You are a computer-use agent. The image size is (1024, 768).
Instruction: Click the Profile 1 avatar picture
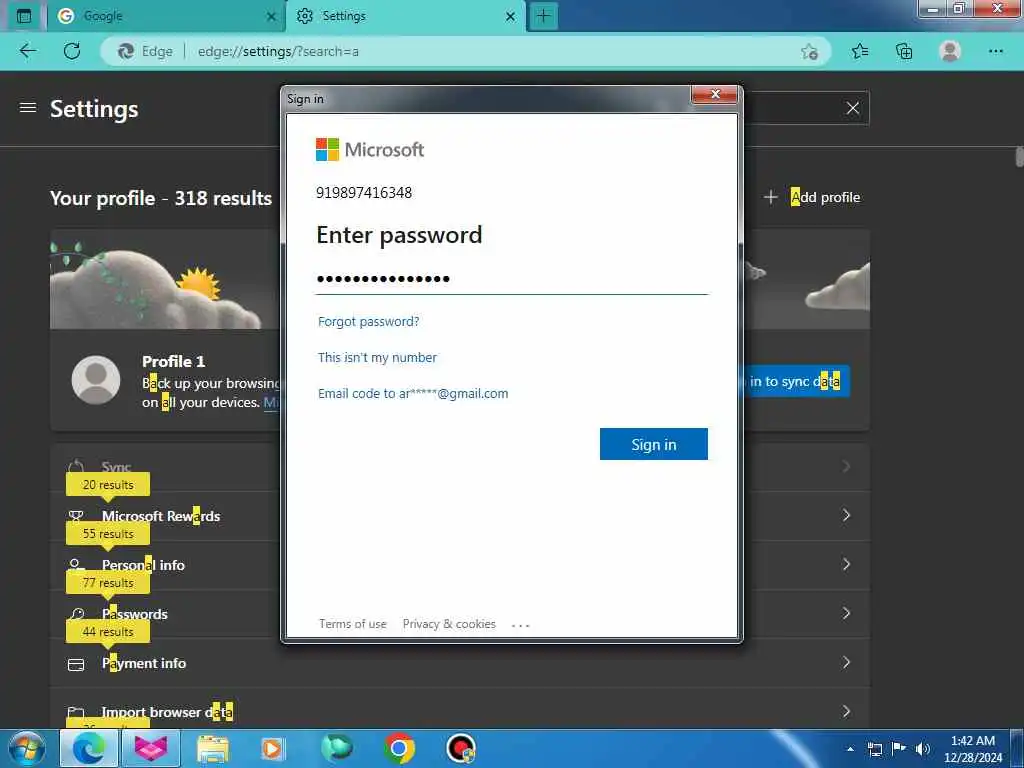(x=95, y=380)
